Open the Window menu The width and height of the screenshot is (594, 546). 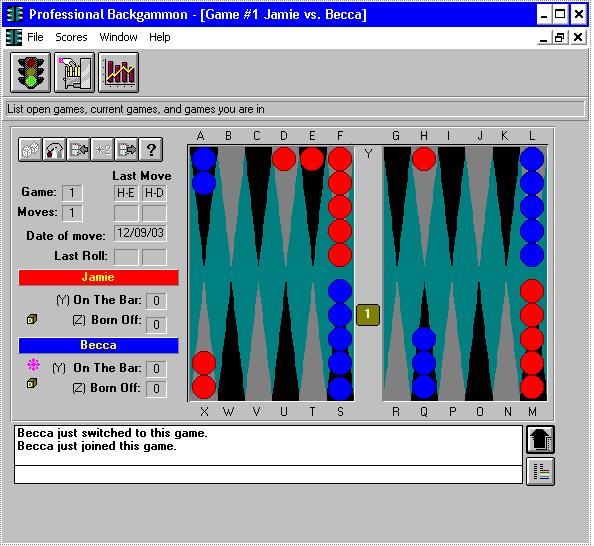118,37
